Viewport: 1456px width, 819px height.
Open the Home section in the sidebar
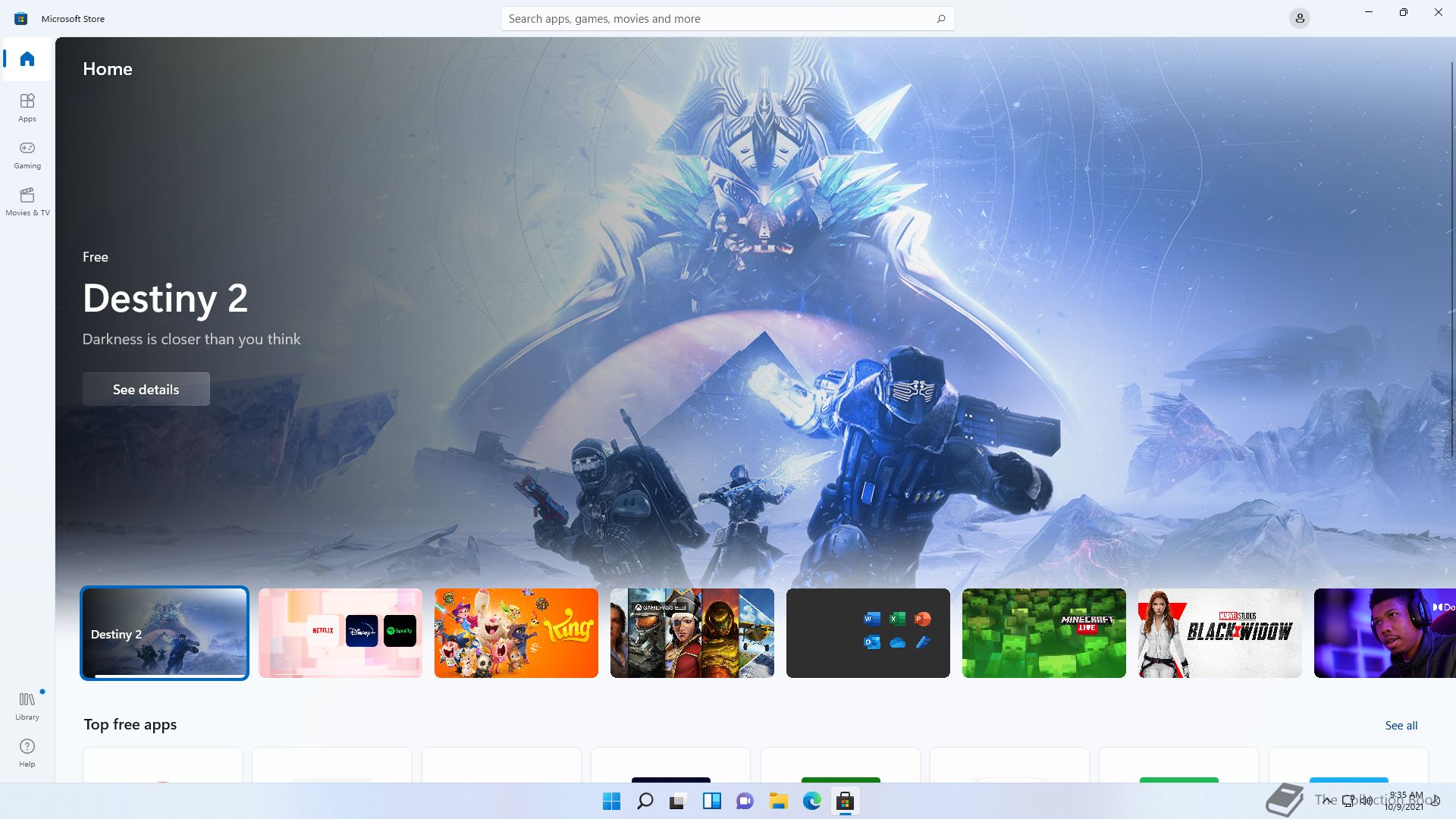pyautogui.click(x=27, y=59)
